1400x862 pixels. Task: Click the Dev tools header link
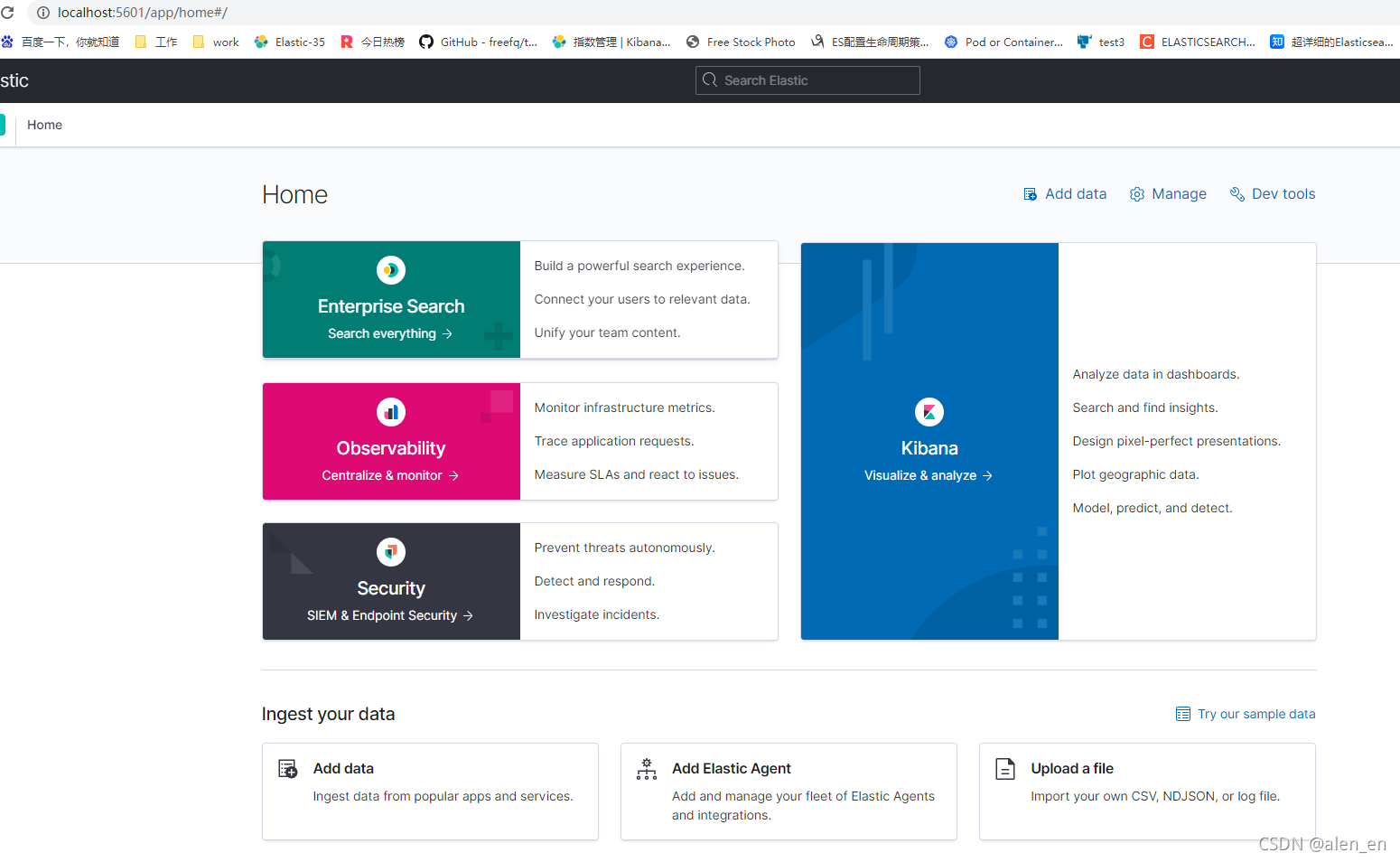tap(1273, 194)
